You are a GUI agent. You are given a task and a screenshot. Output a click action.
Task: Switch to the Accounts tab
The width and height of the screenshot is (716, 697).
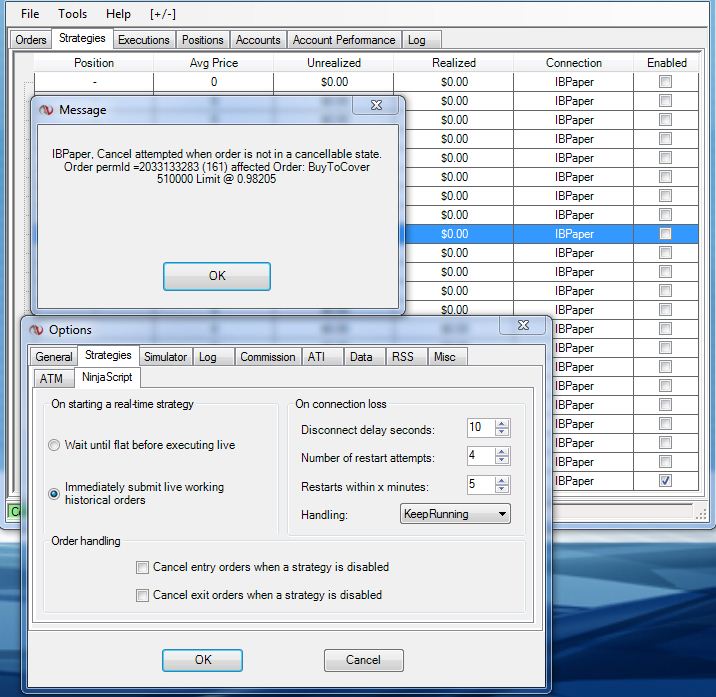point(258,40)
